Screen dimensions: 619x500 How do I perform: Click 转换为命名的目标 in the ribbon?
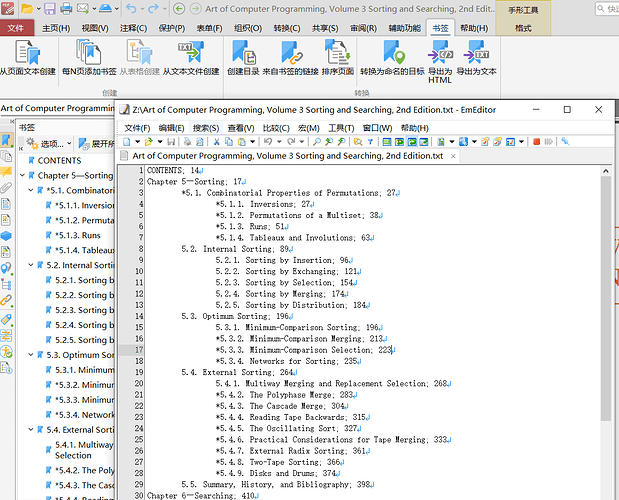click(x=392, y=58)
